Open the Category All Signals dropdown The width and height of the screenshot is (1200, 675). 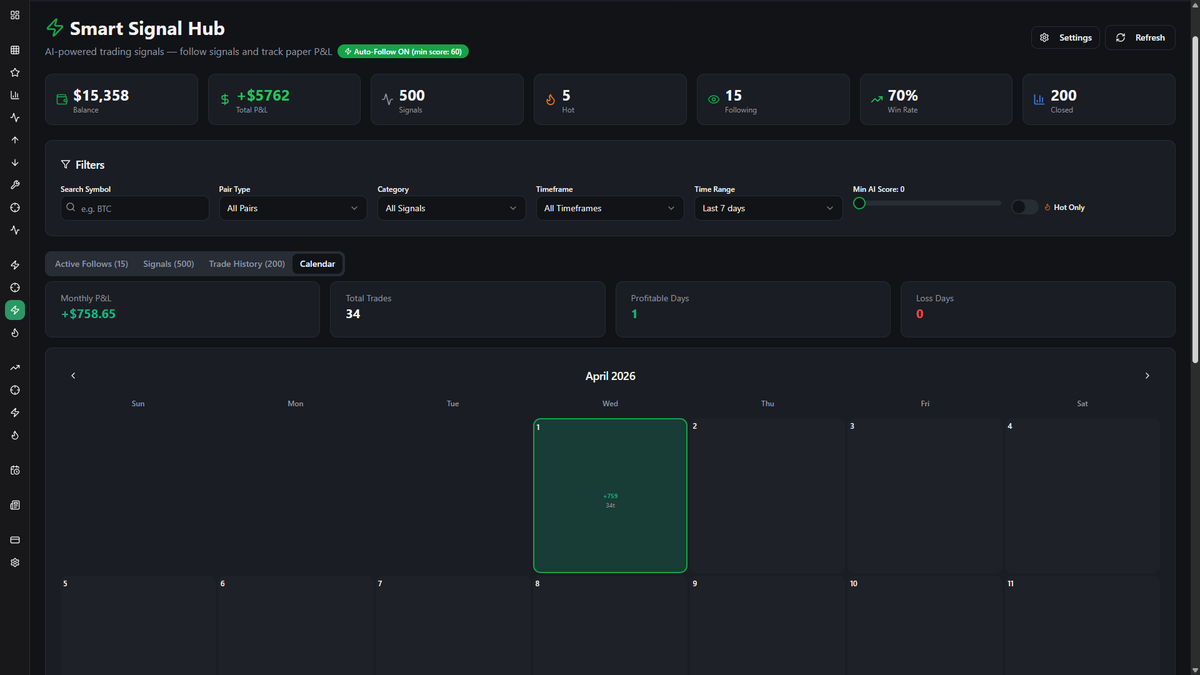[x=451, y=208]
